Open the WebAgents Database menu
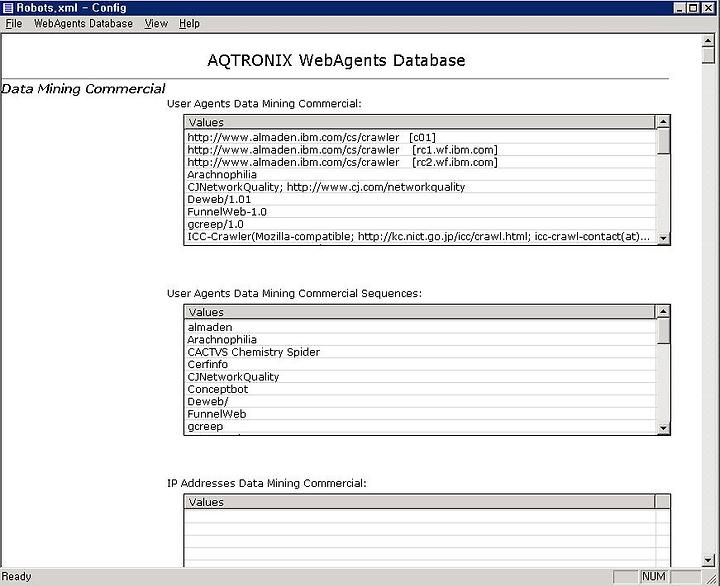 83,23
